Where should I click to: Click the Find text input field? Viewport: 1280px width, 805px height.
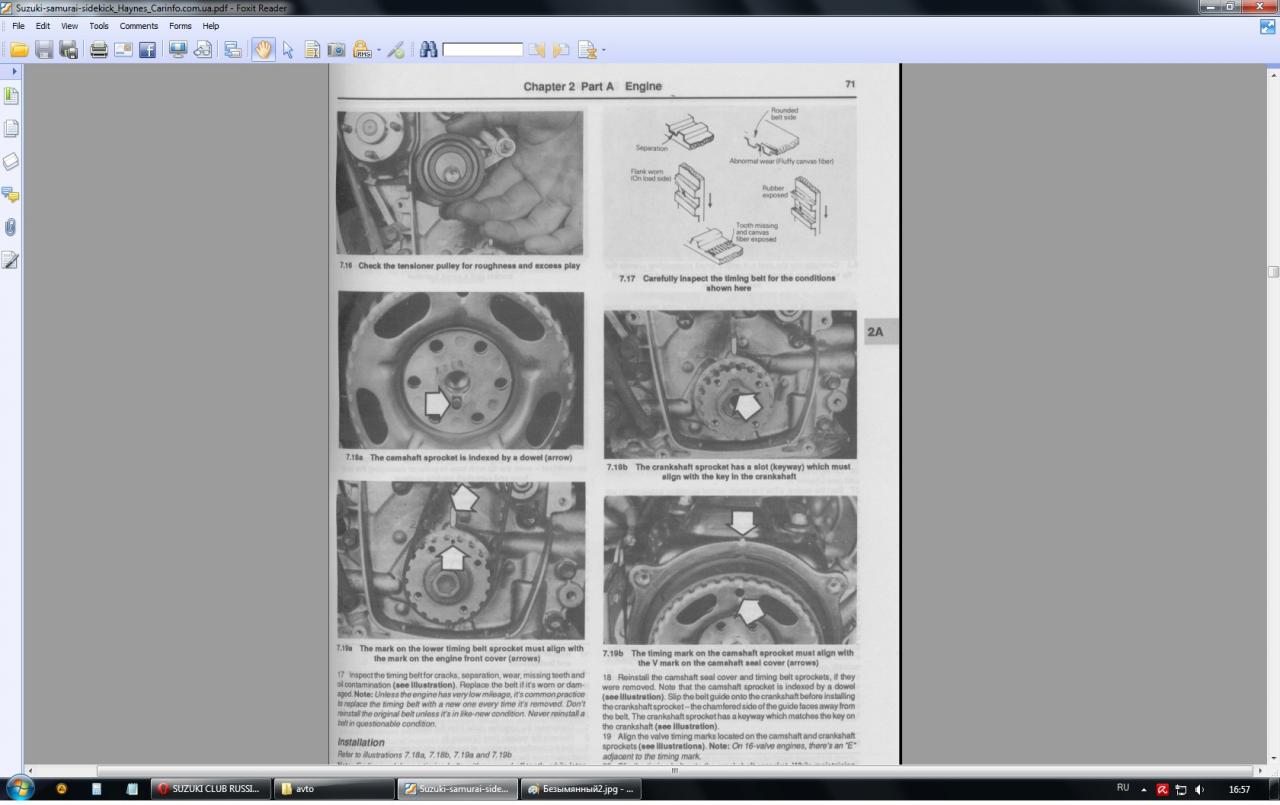pyautogui.click(x=482, y=49)
